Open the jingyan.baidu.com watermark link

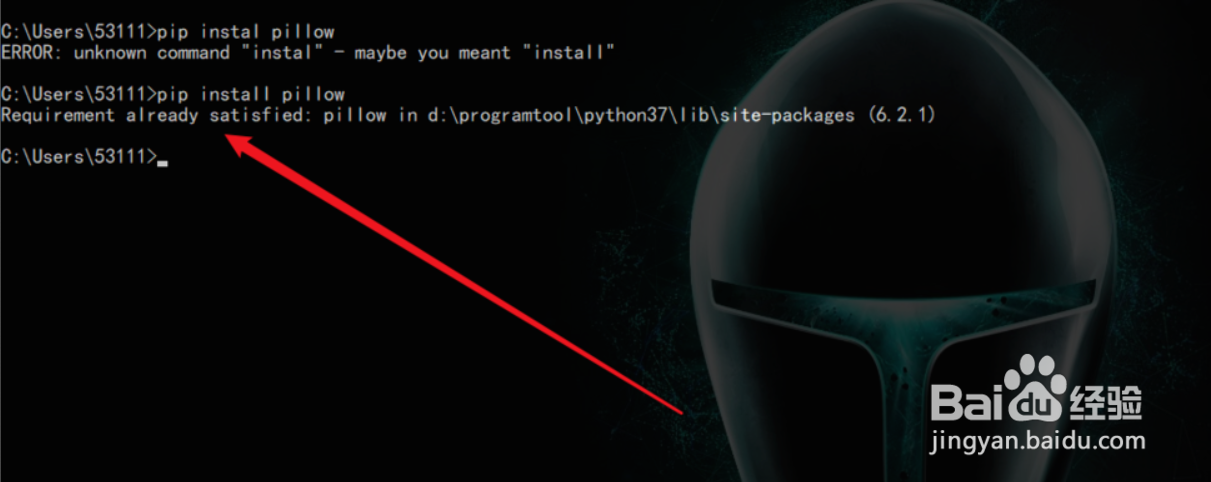[x=1036, y=439]
